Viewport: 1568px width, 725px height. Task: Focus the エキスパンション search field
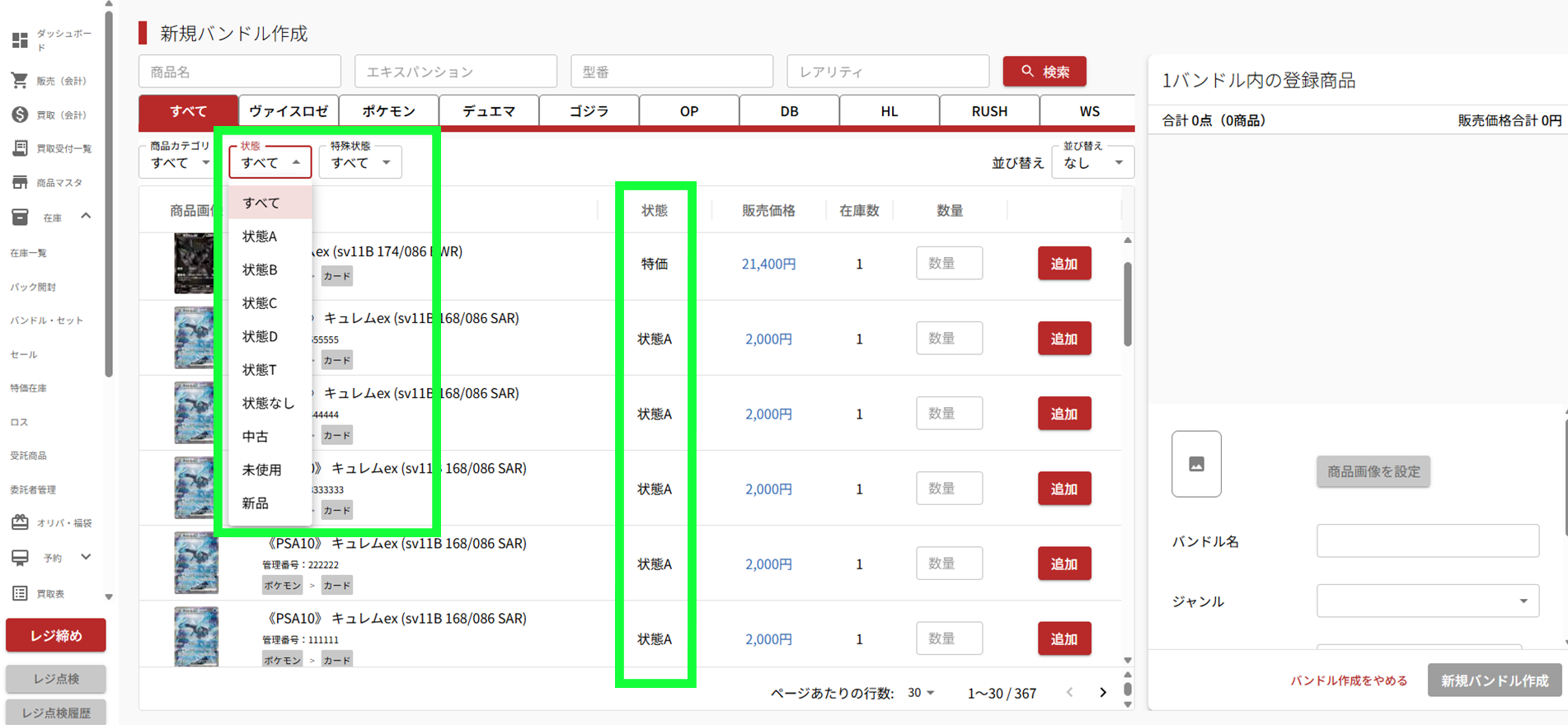pos(456,72)
